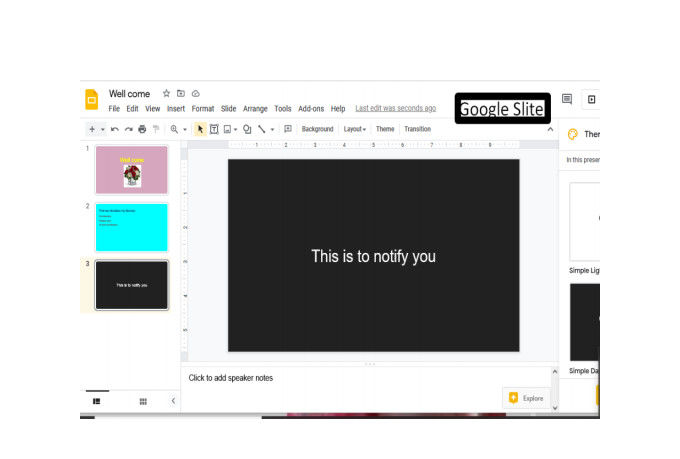The width and height of the screenshot is (680, 459).
Task: Open the Format menu
Action: 203,108
